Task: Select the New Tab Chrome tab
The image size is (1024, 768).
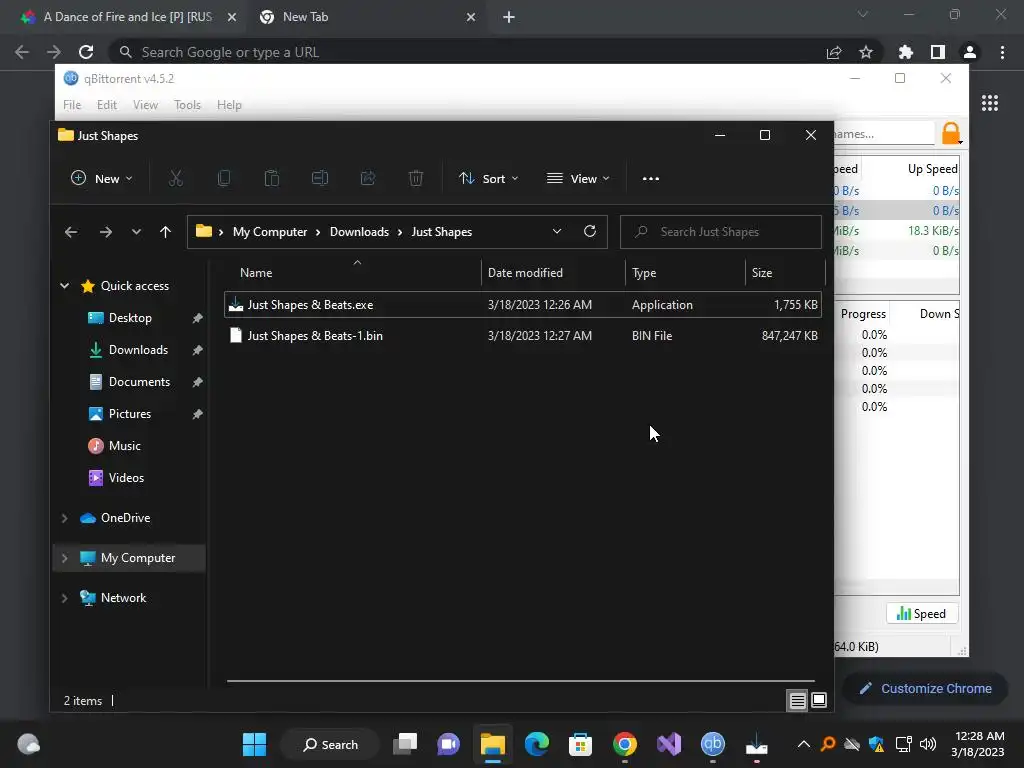Action: coord(366,17)
